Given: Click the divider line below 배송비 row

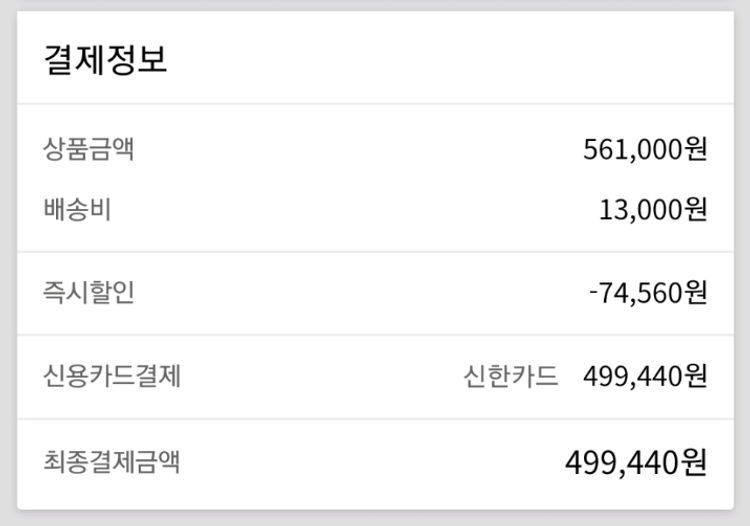Looking at the screenshot, I should point(375,252).
